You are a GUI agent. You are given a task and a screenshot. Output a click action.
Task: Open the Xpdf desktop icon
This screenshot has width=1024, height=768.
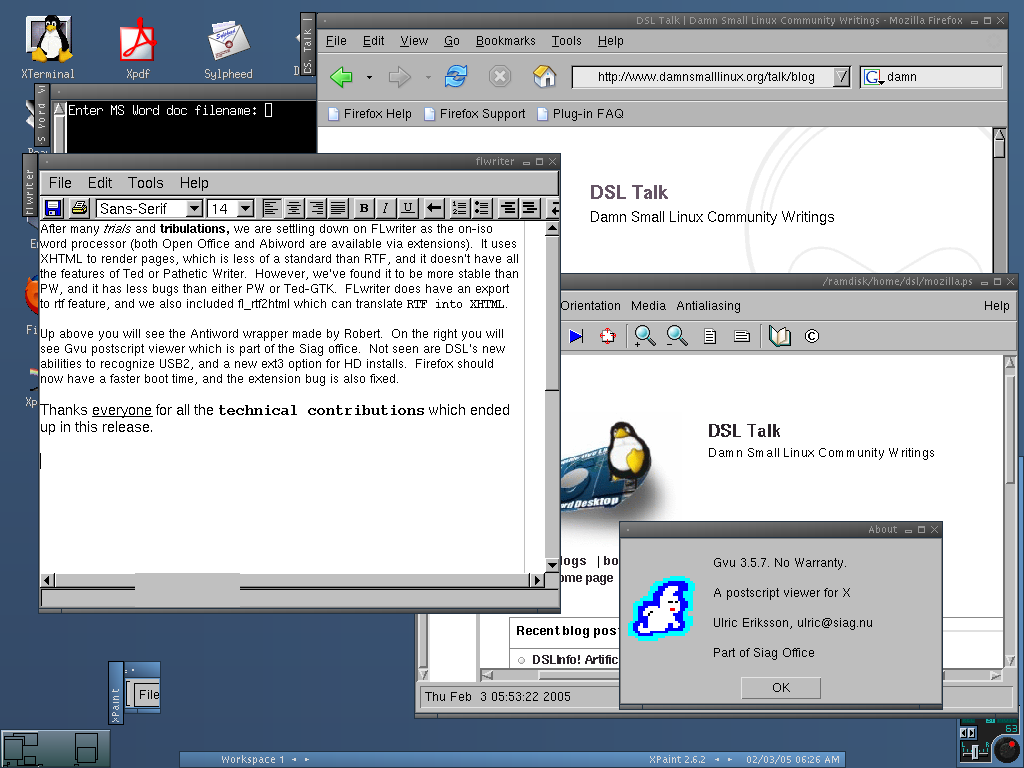[x=138, y=49]
